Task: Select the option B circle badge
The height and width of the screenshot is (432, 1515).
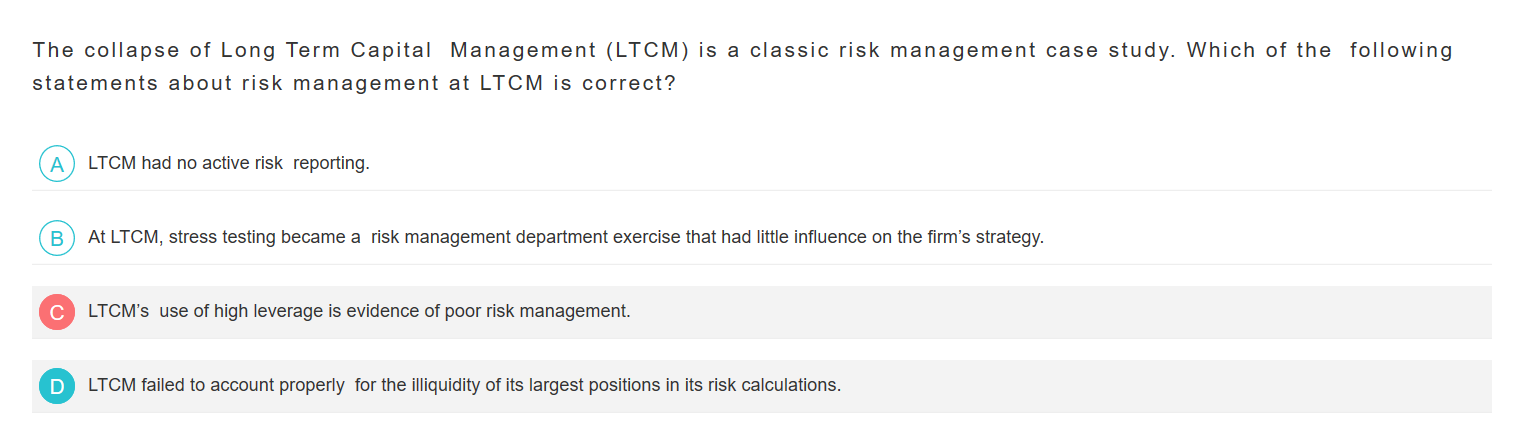Action: click(x=57, y=238)
